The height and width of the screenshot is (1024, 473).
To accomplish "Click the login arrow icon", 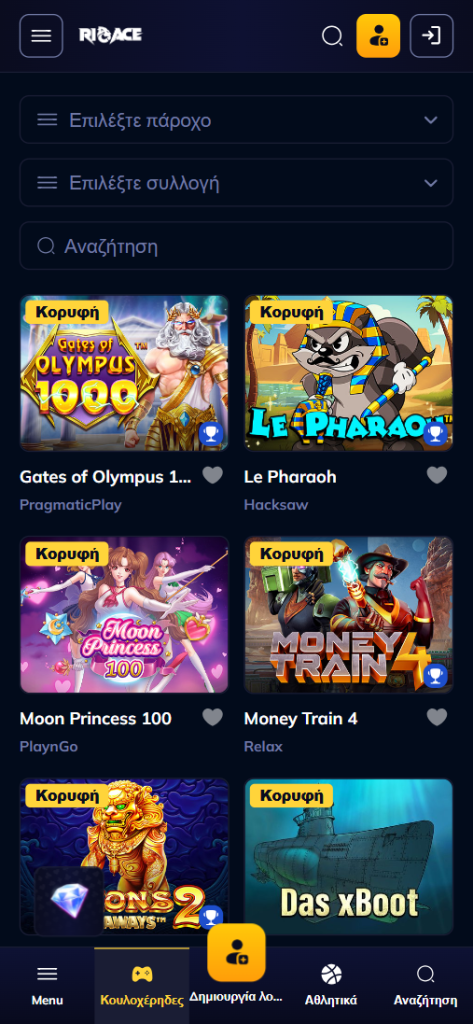I will 431,36.
